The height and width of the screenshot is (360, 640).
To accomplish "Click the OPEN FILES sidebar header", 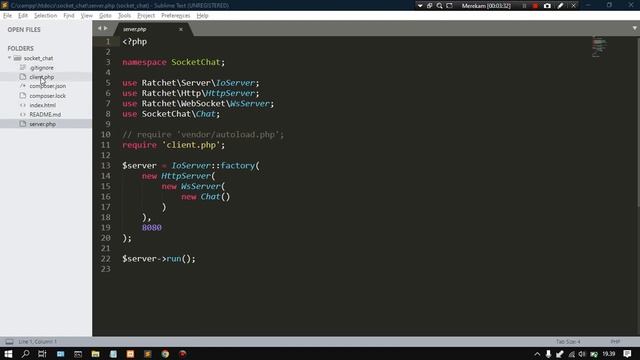I will pyautogui.click(x=24, y=29).
